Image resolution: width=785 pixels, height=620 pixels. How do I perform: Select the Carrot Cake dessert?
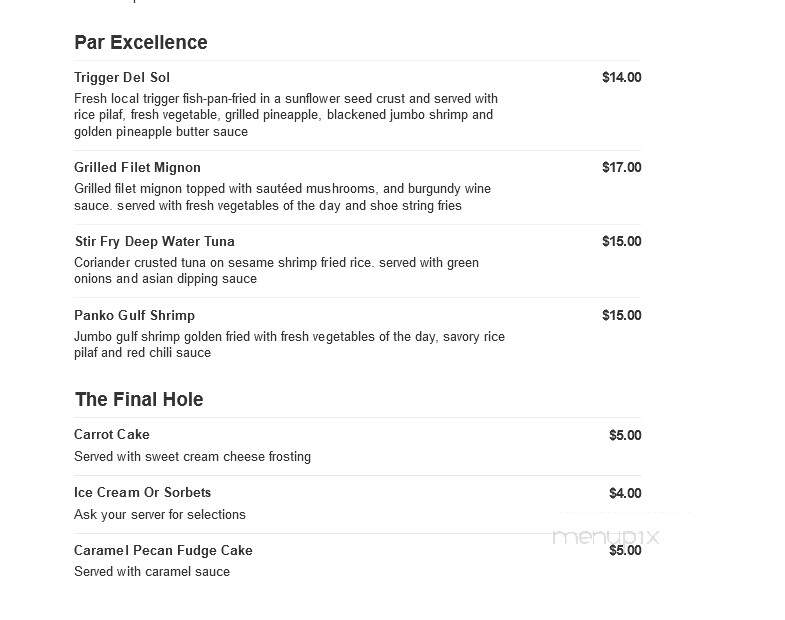point(112,434)
